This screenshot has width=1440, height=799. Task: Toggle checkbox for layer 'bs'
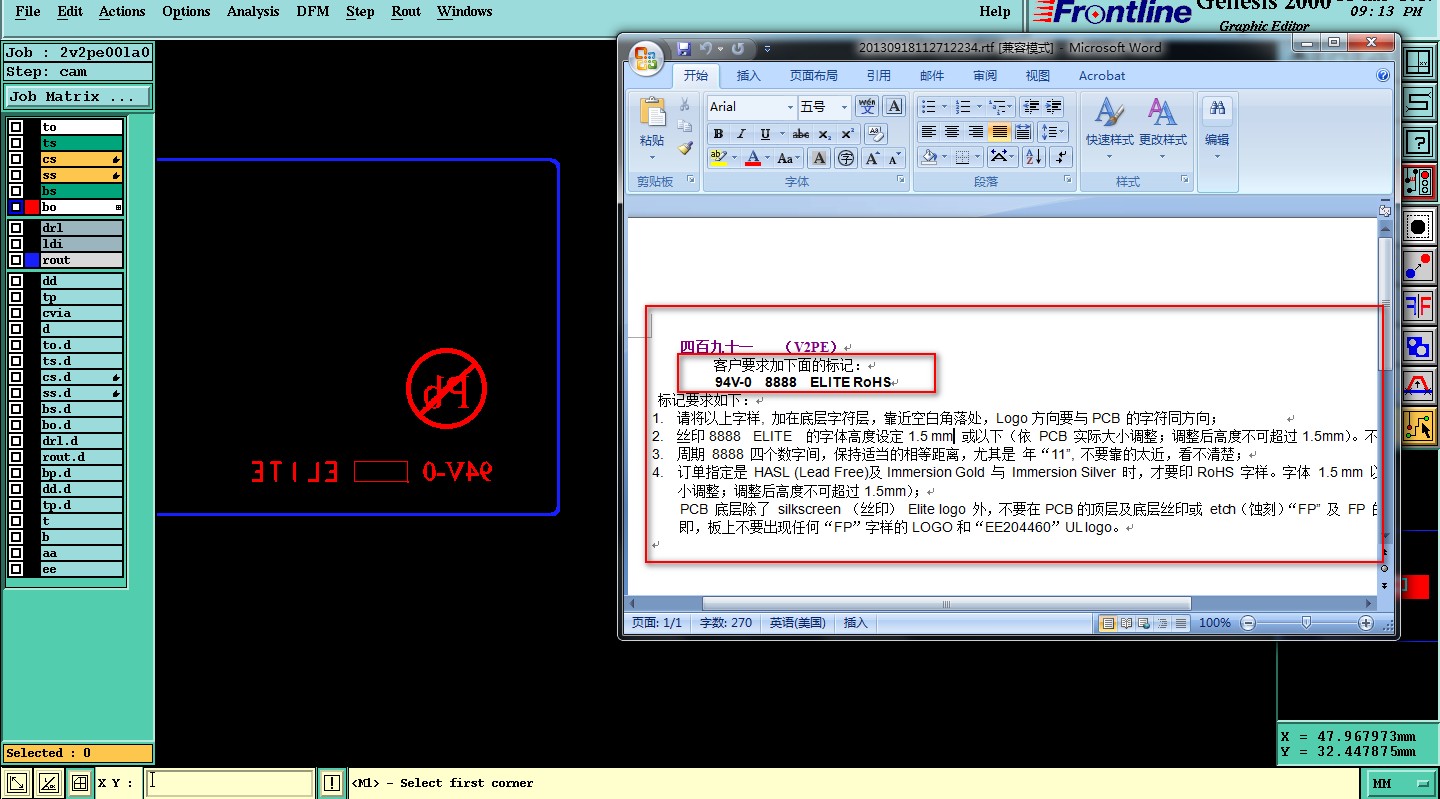(15, 191)
